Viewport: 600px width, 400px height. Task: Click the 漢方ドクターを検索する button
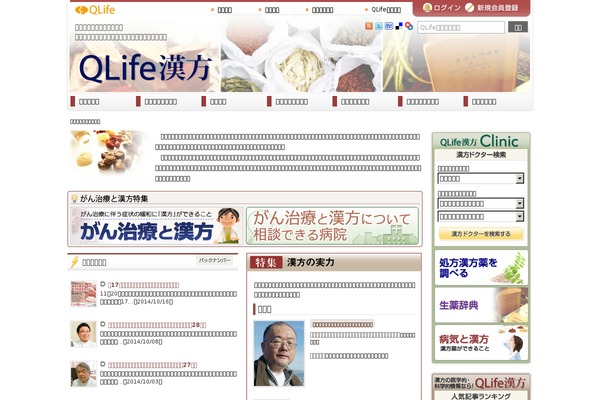point(481,234)
